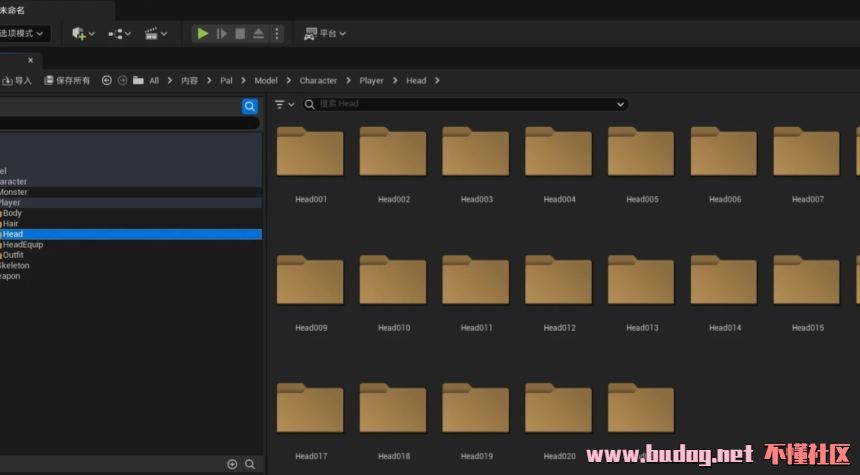The image size is (860, 475).
Task: Open the play options three-dot menu
Action: tap(277, 33)
